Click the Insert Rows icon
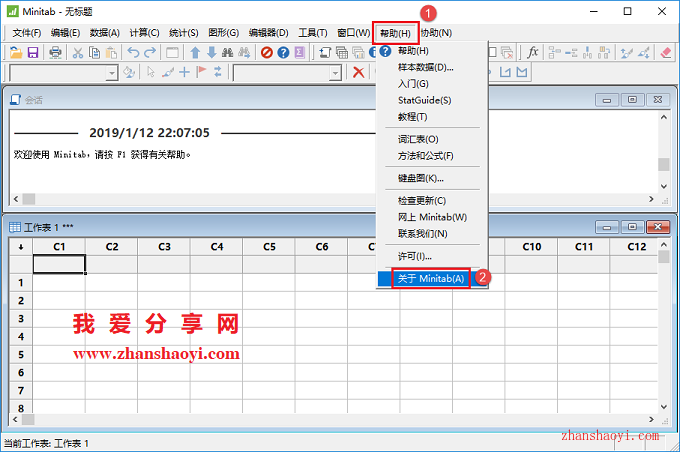Image resolution: width=680 pixels, height=452 pixels. click(571, 52)
